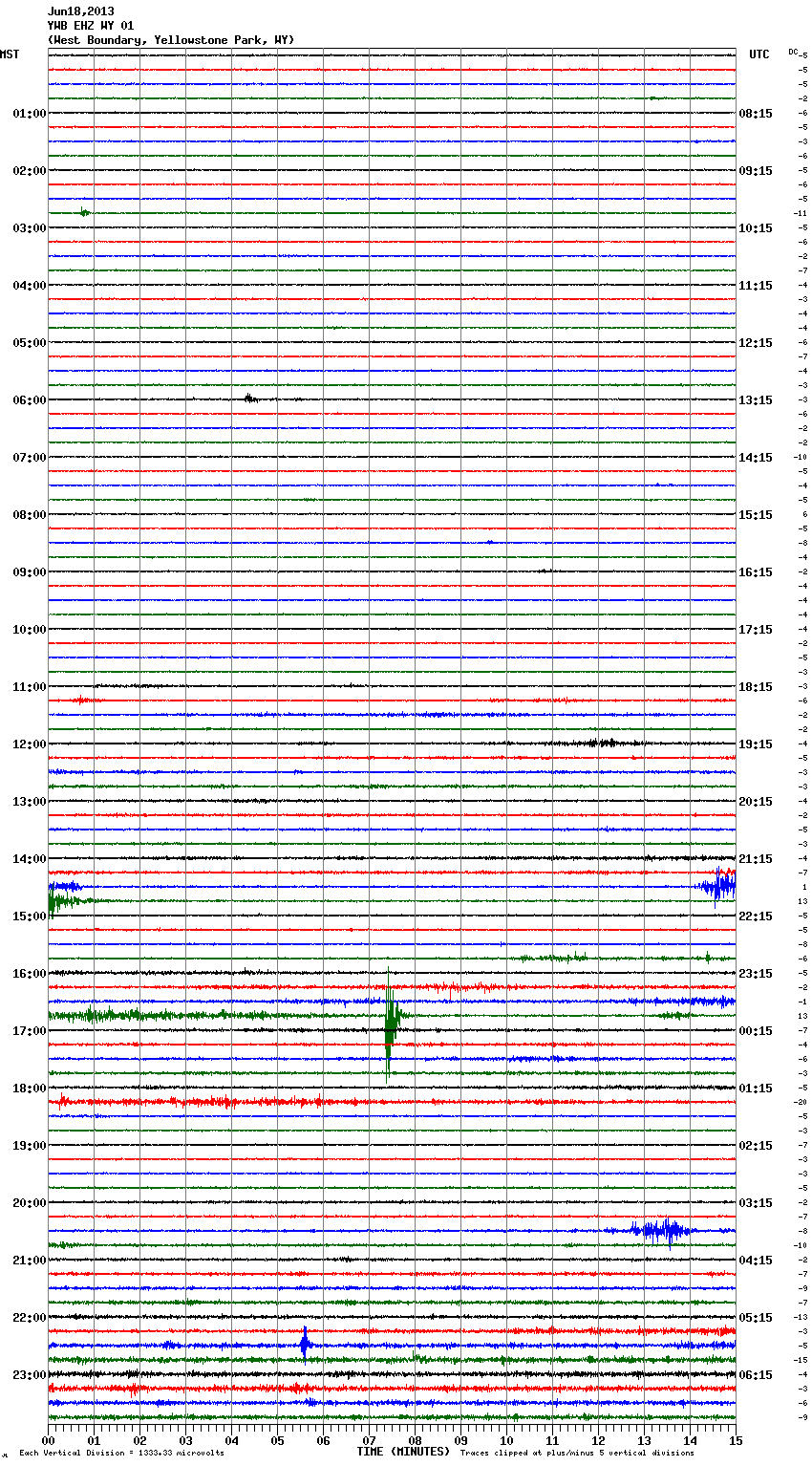Pick the "00:15" UTC time label
This screenshot has width=812, height=1466.
[756, 1031]
